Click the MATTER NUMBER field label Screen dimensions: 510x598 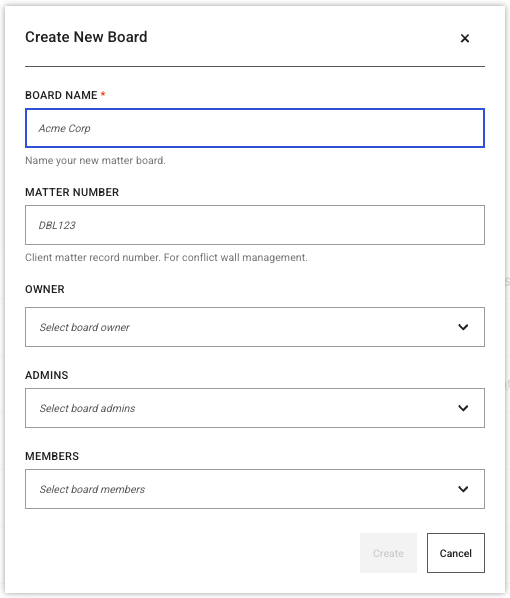coord(72,192)
